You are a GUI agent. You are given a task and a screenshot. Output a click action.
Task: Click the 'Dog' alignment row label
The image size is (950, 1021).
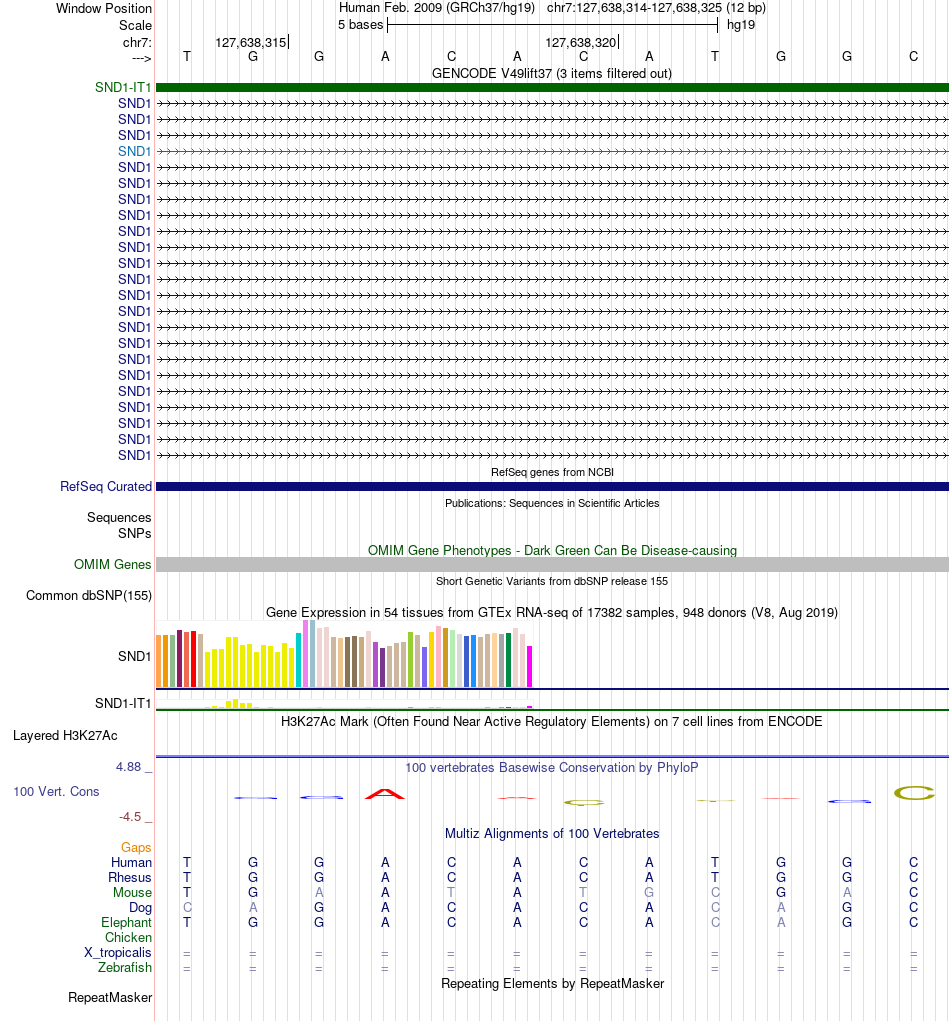click(x=140, y=908)
